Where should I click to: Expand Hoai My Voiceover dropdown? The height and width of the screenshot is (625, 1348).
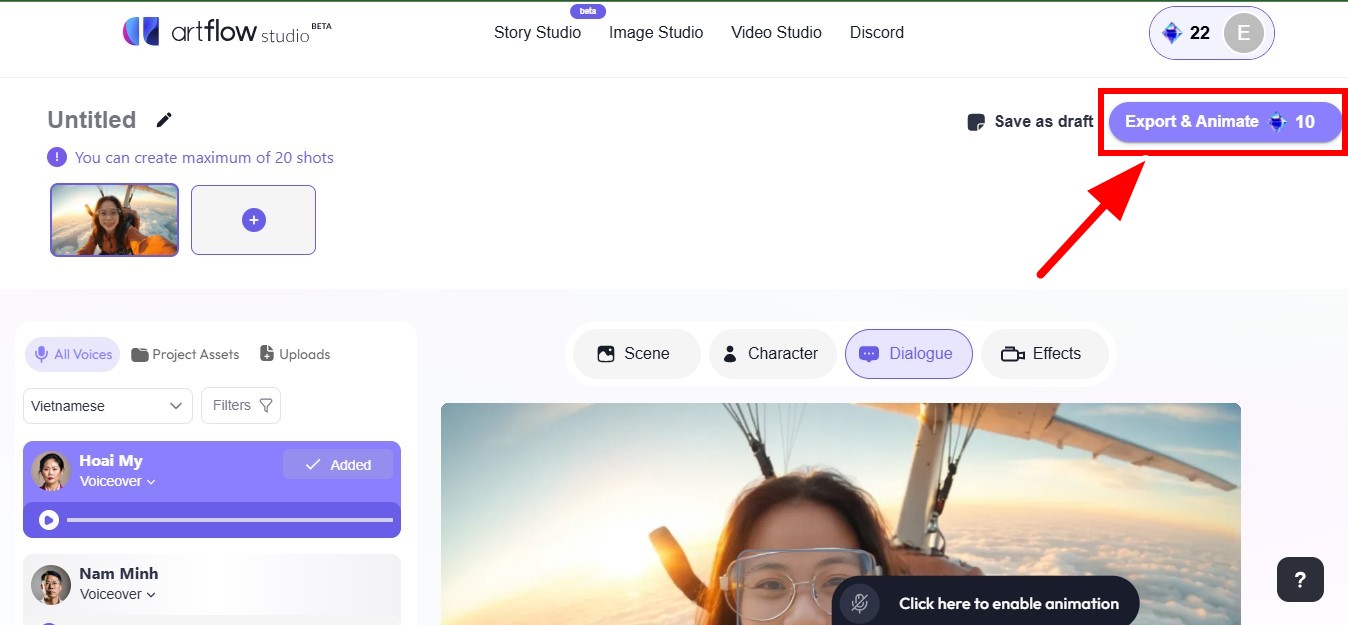(118, 482)
